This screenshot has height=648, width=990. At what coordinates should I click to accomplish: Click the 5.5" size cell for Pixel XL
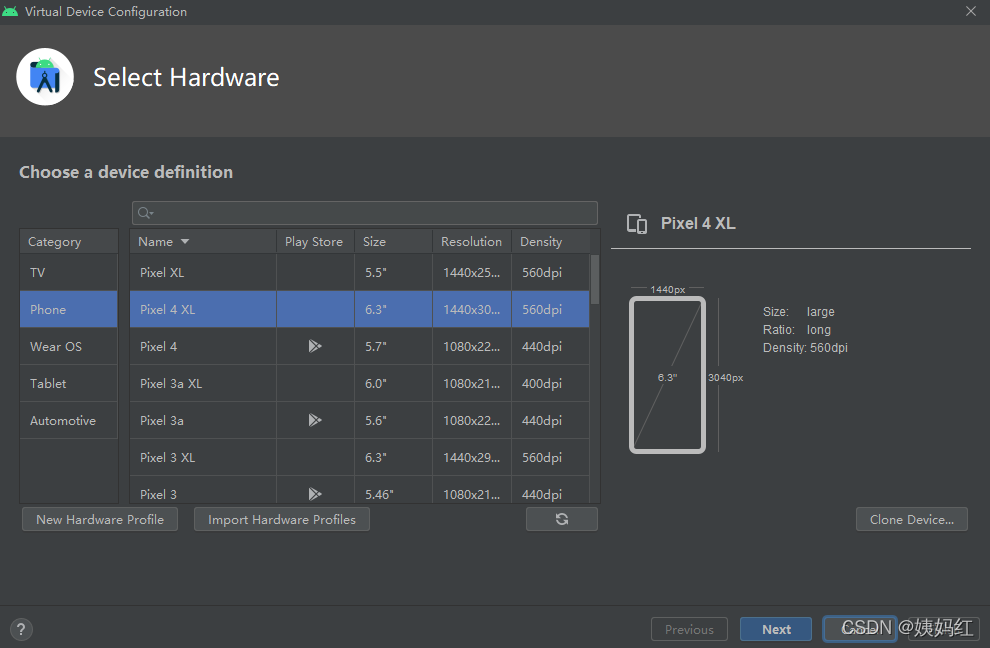393,272
